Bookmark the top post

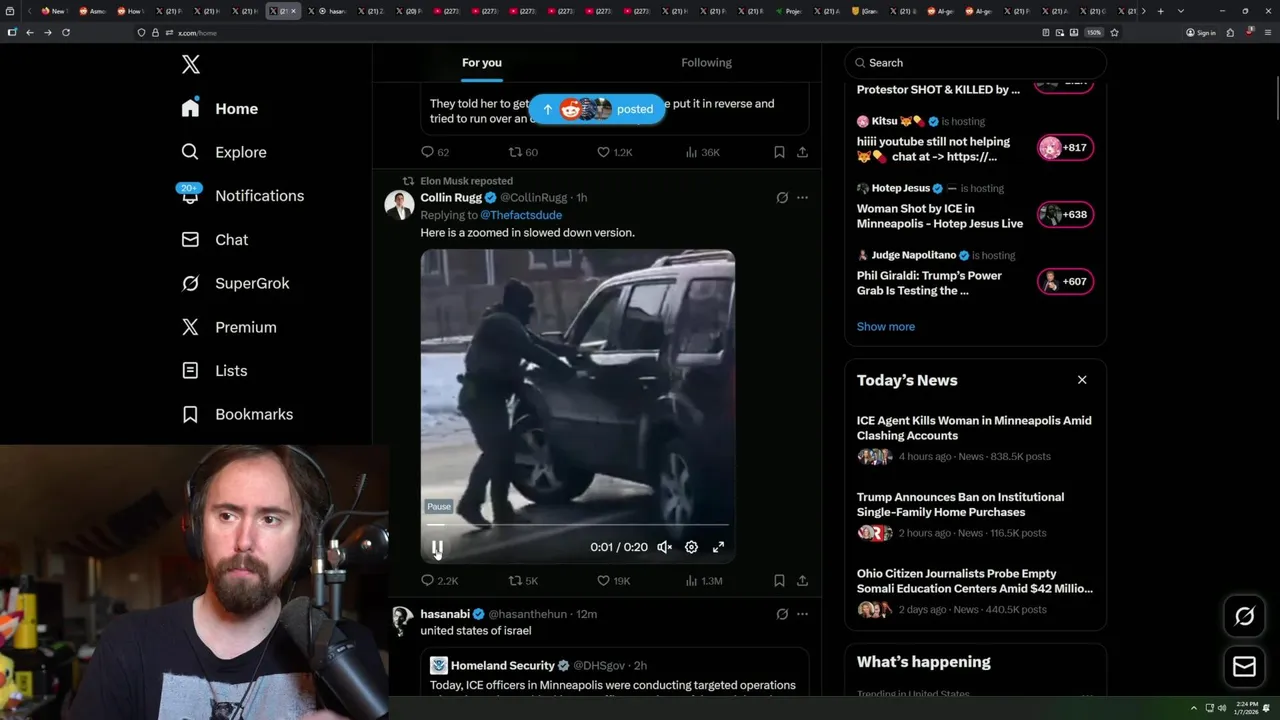click(x=779, y=152)
